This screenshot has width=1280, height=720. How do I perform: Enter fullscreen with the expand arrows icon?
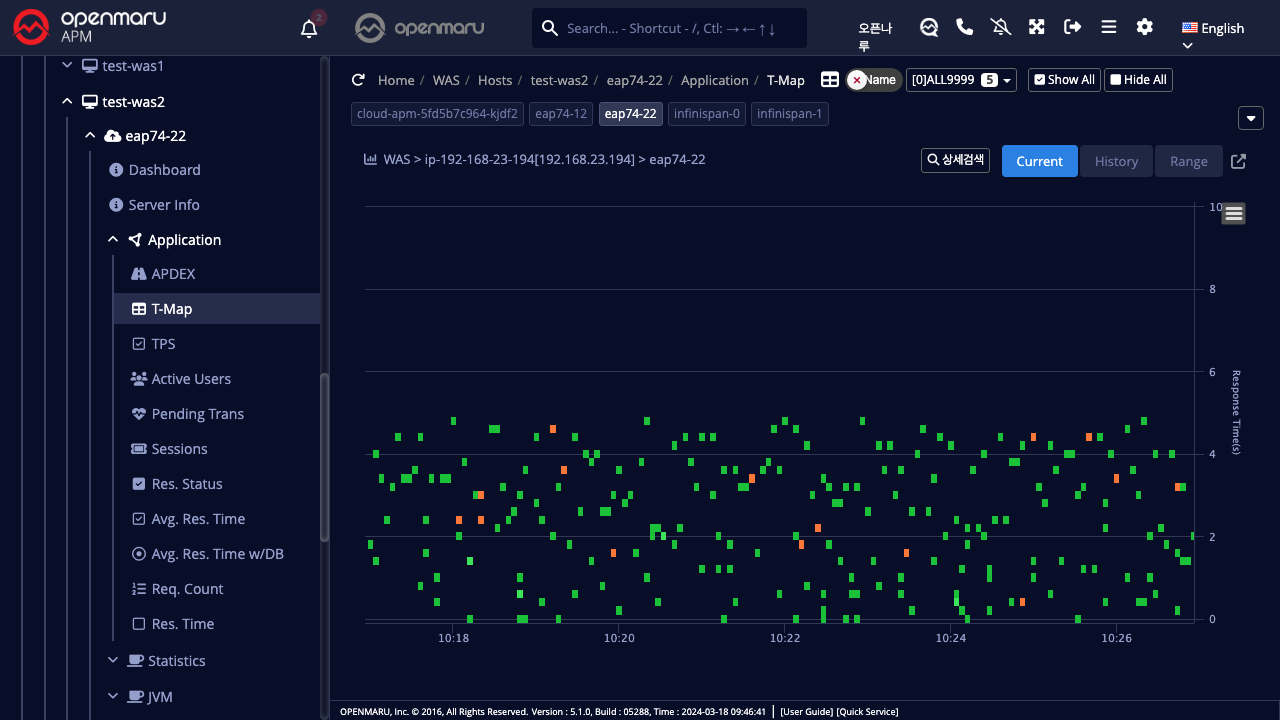[x=1037, y=27]
